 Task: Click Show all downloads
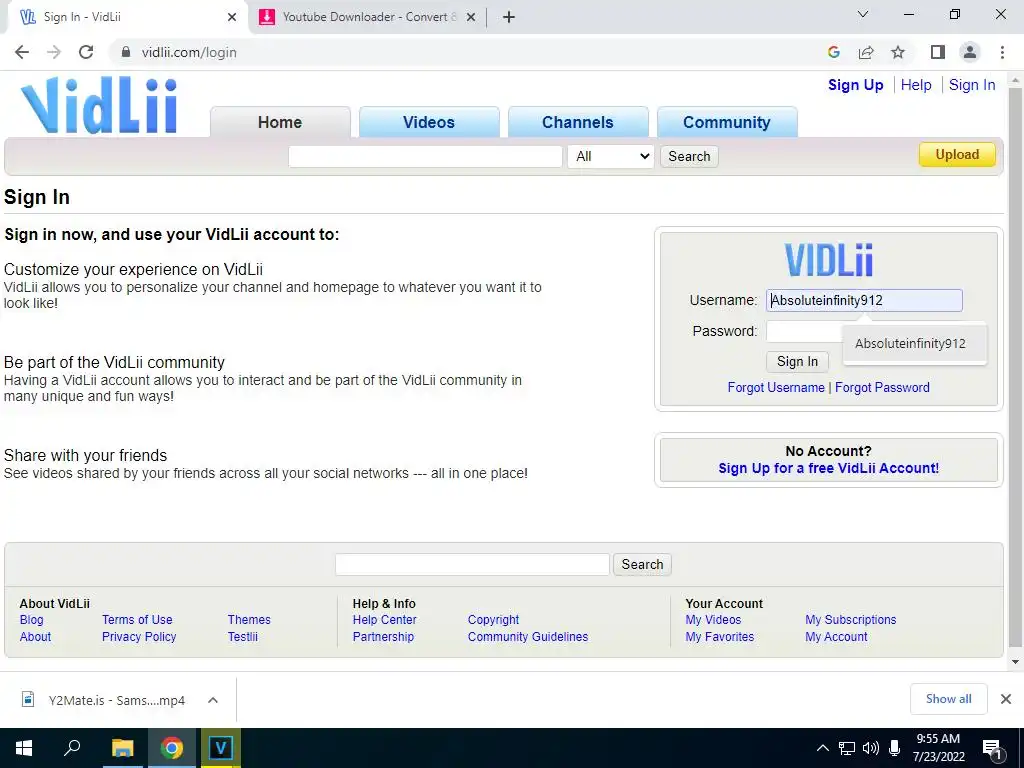(948, 699)
